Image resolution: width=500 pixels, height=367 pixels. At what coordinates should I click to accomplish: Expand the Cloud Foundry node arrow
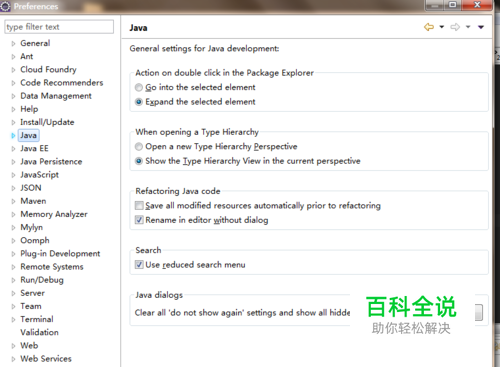pos(13,70)
